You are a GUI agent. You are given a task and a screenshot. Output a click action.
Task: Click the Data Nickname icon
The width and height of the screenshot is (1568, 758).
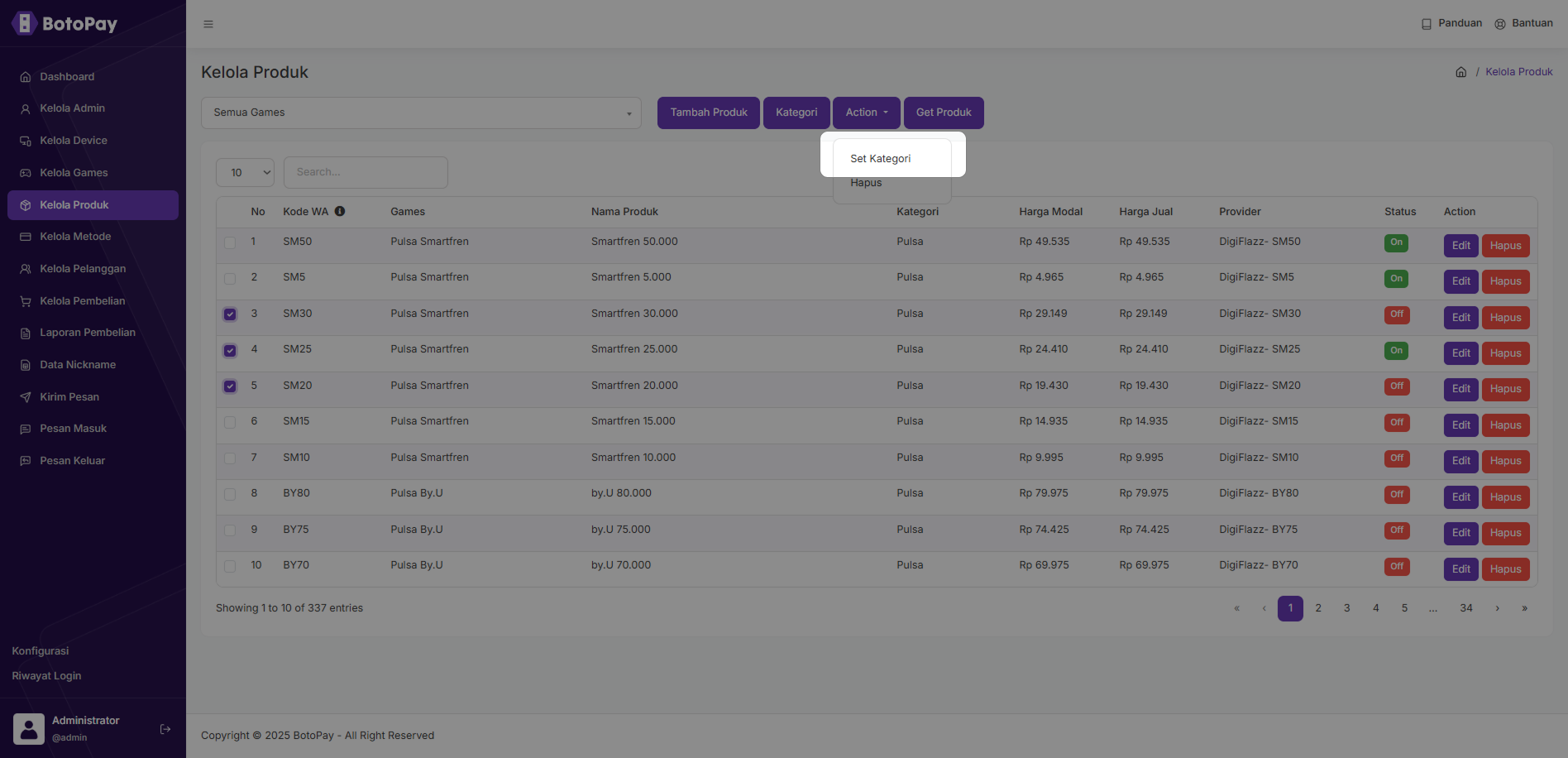point(26,365)
